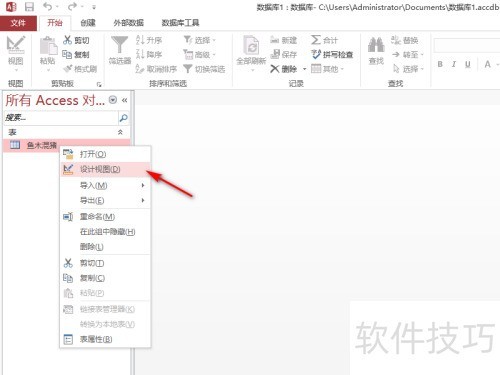This screenshot has width=500, height=375.
Task: Click the Redo arrow in title bar
Action: (x=72, y=6)
